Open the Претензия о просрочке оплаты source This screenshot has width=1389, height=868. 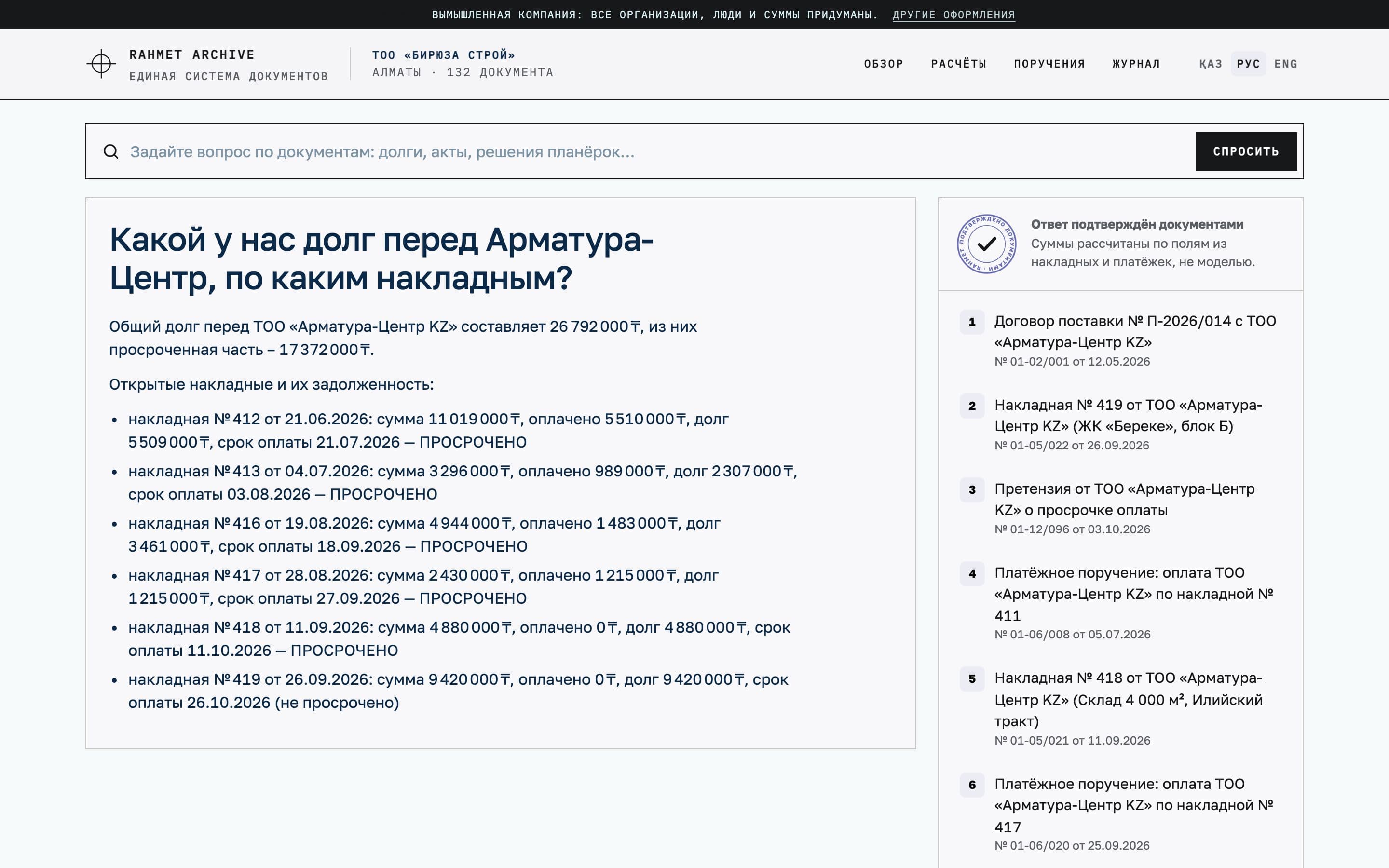point(1124,499)
